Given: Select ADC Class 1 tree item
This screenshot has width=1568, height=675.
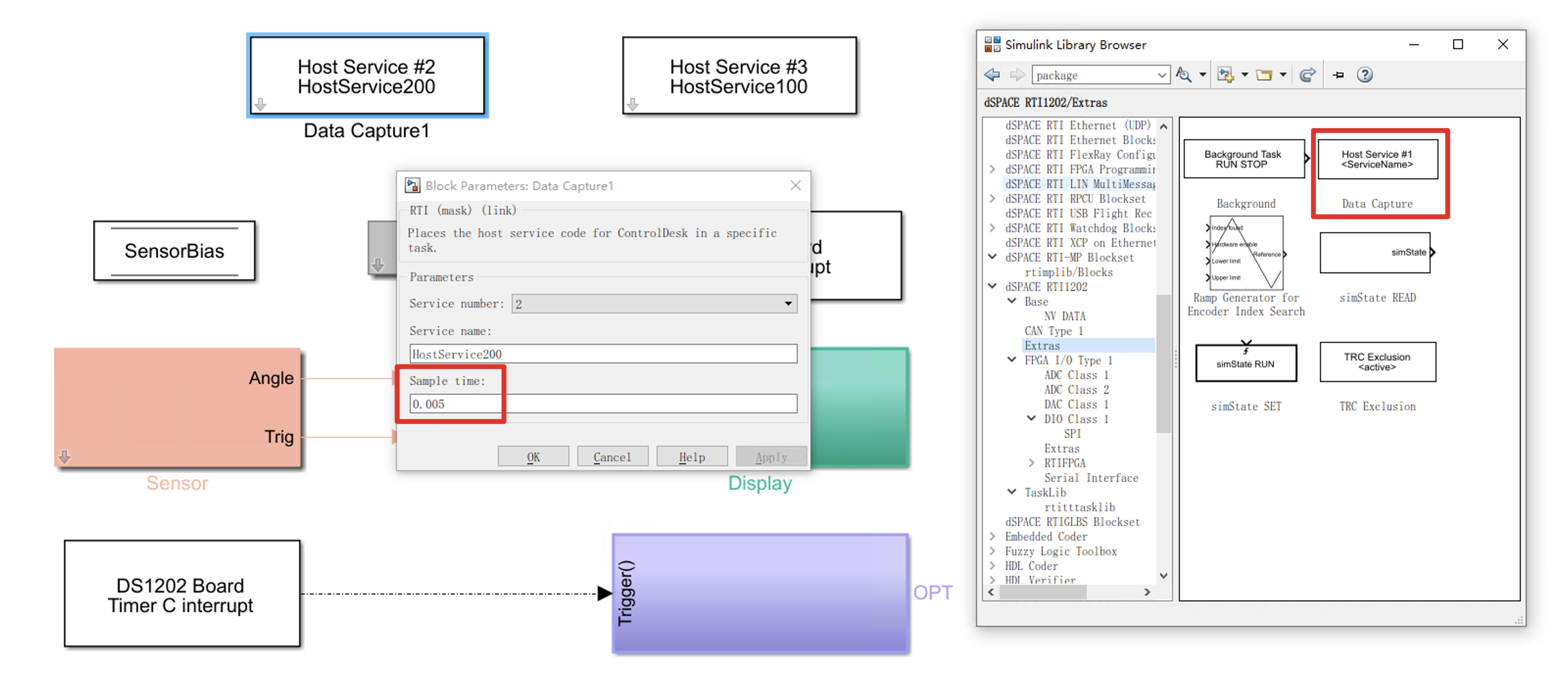Looking at the screenshot, I should 1076,375.
